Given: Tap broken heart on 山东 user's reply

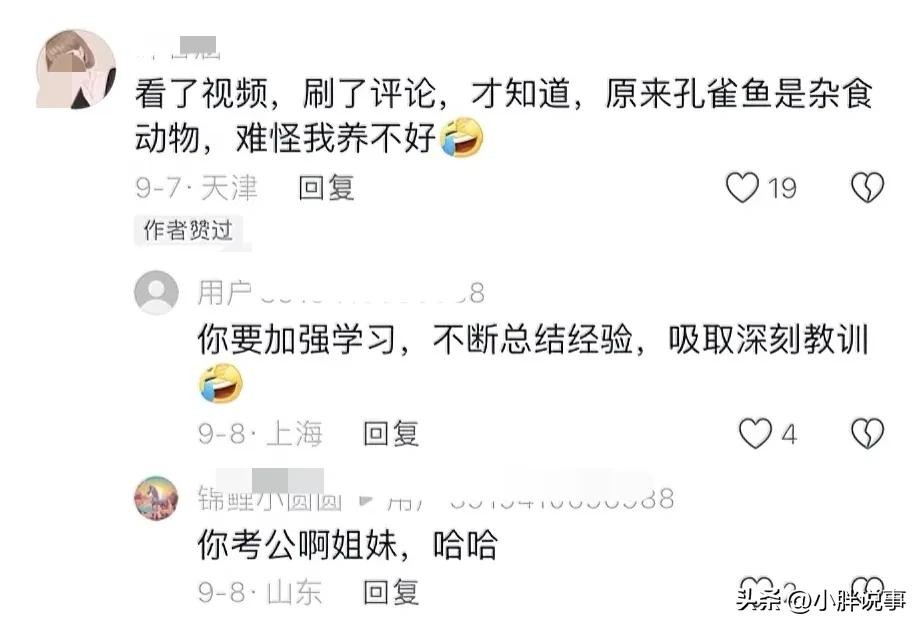Looking at the screenshot, I should coord(868,588).
